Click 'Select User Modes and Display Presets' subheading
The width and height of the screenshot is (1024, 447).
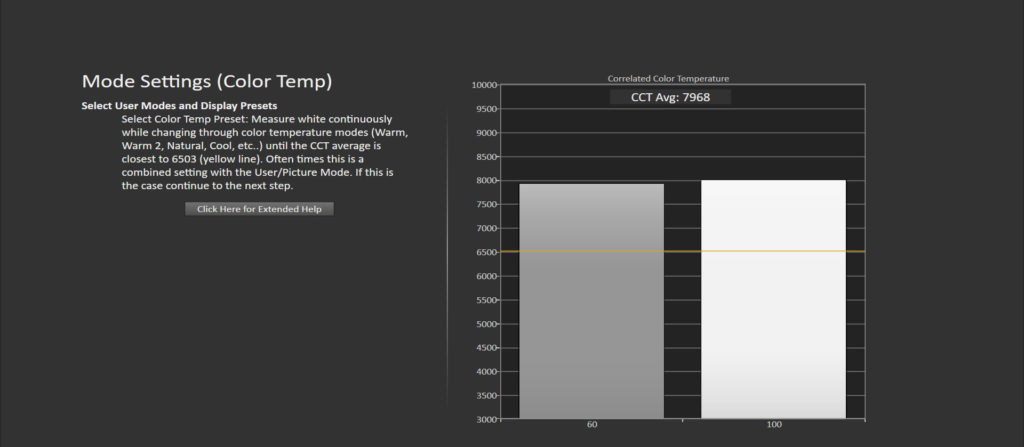[179, 106]
